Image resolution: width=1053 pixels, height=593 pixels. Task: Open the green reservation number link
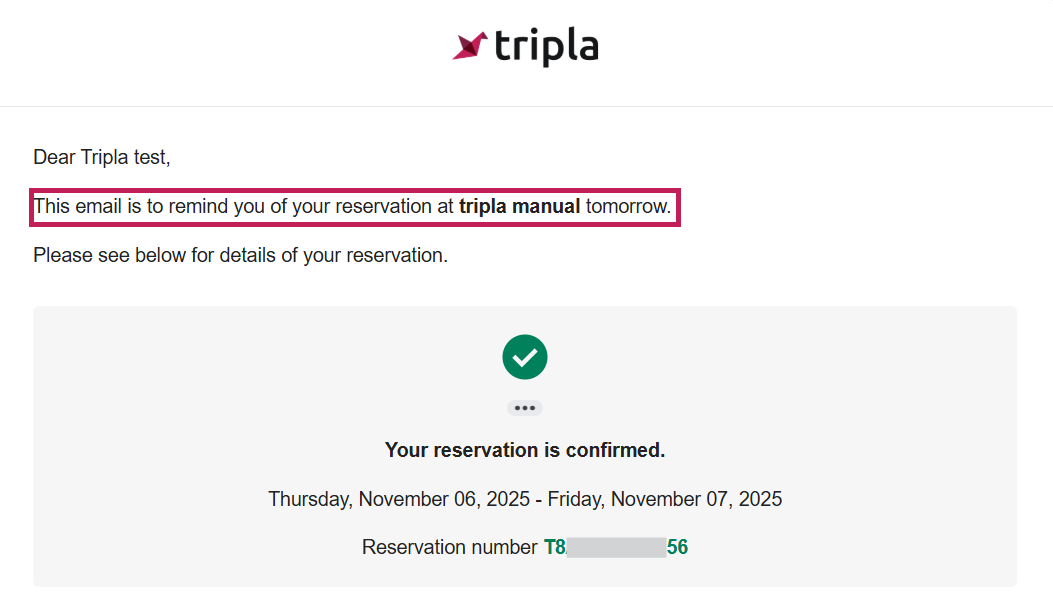pyautogui.click(x=615, y=547)
